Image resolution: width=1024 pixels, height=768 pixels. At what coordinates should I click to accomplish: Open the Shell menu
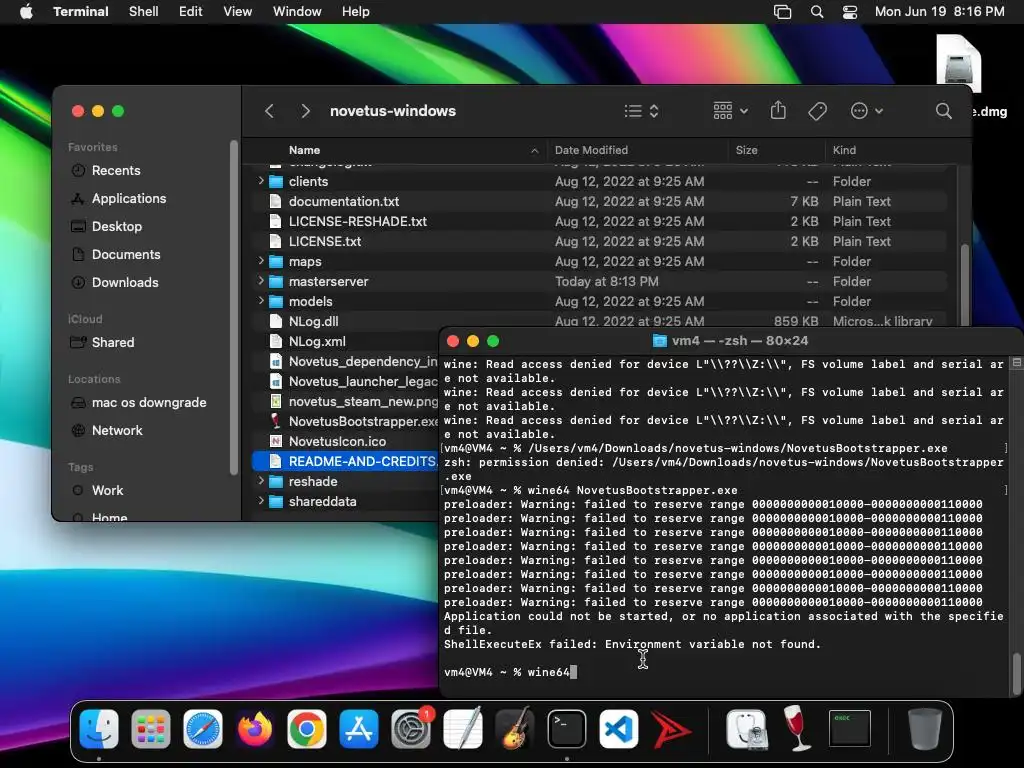click(x=144, y=12)
